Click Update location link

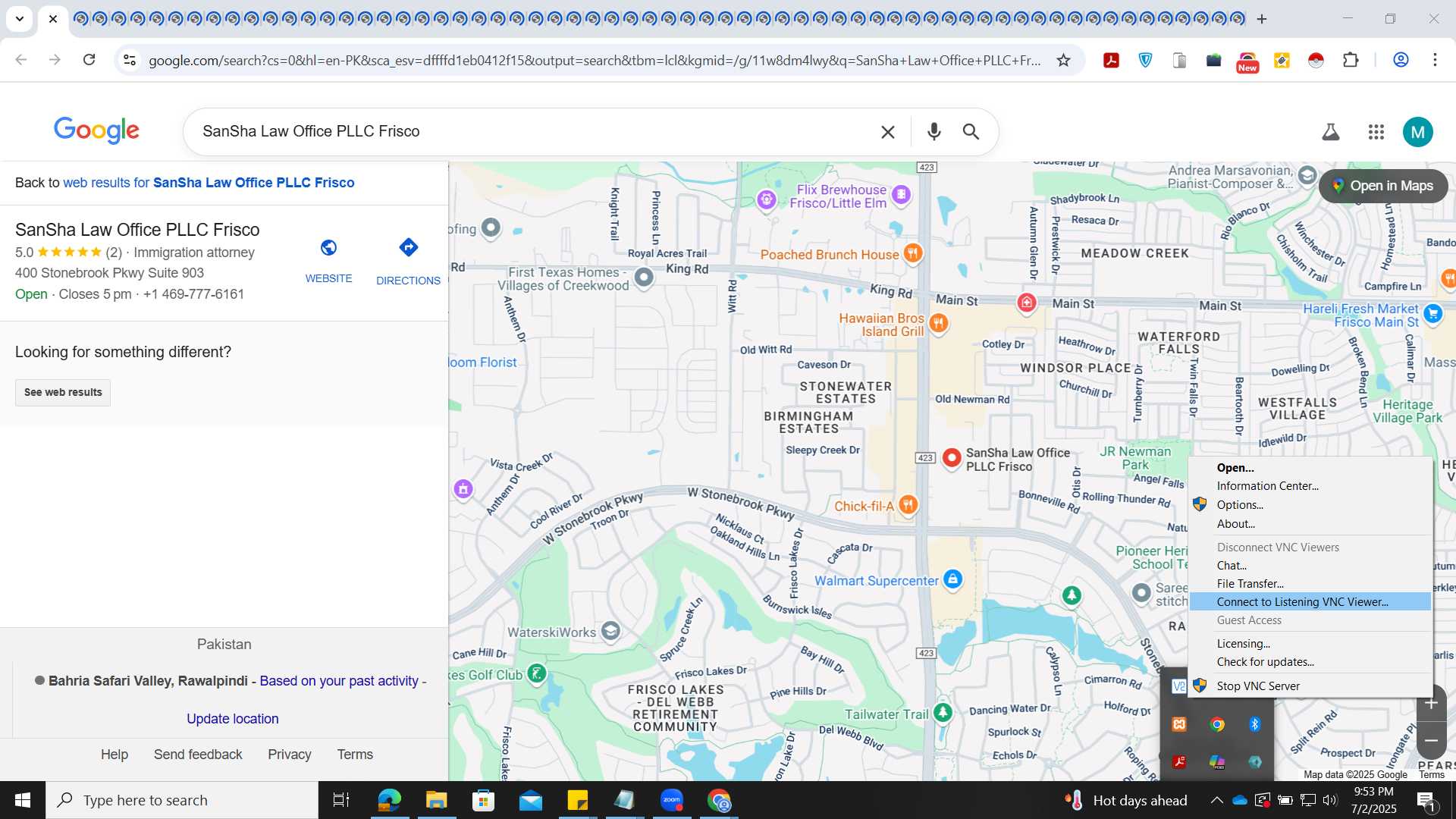click(x=232, y=719)
